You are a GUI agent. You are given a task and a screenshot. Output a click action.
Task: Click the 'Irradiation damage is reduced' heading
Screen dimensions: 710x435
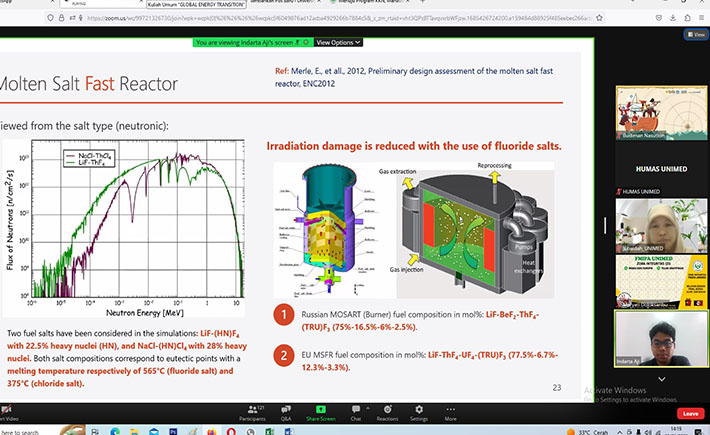[413, 146]
